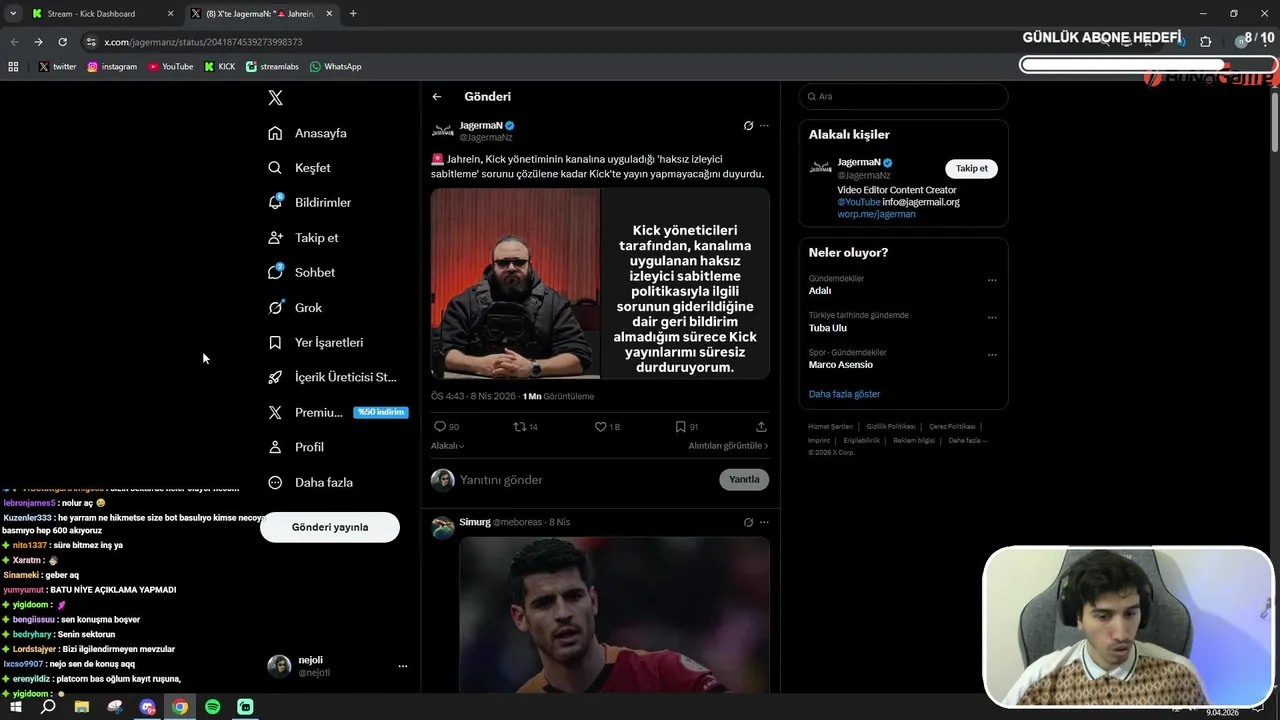The height and width of the screenshot is (720, 1280).
Task: Open Profil page
Action: (296, 447)
